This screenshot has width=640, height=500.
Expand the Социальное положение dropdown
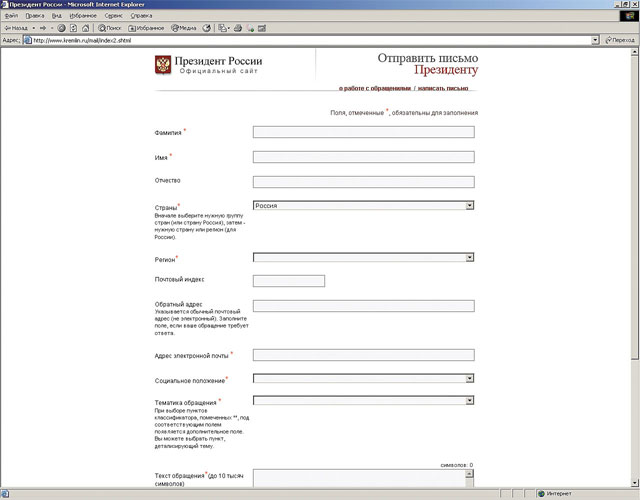[x=364, y=378]
